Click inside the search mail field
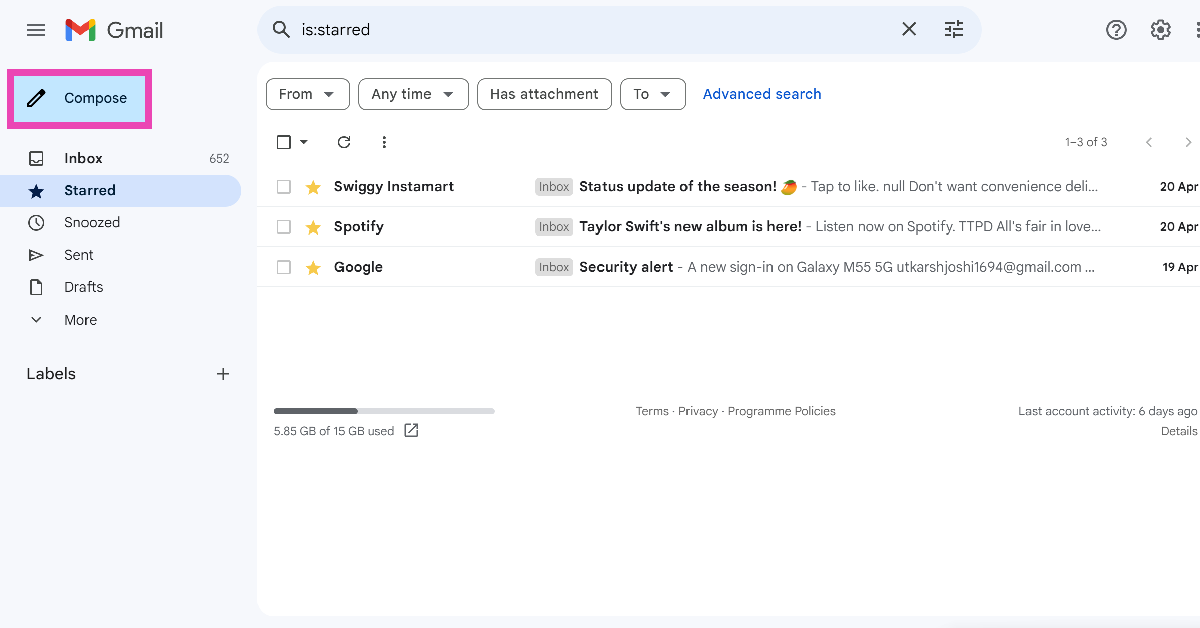 [x=600, y=30]
